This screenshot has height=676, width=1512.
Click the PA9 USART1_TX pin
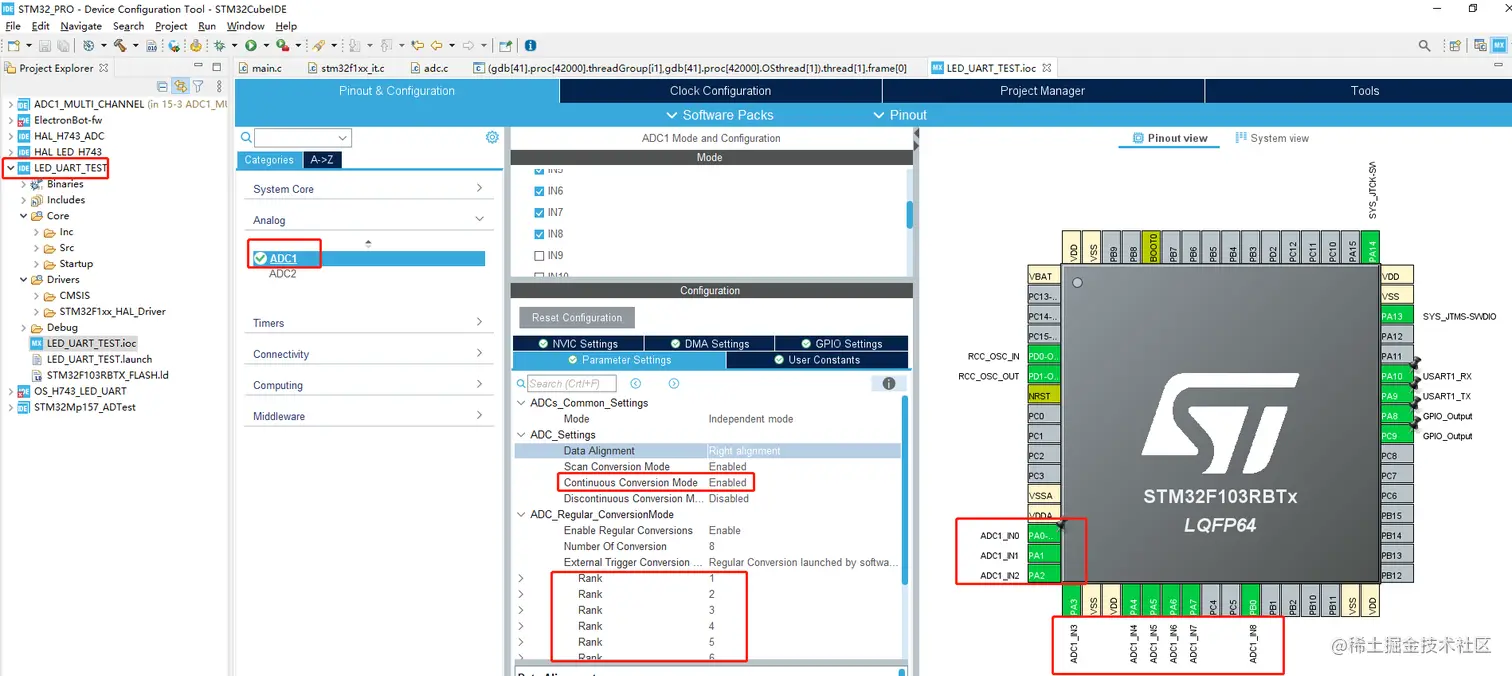[1396, 396]
